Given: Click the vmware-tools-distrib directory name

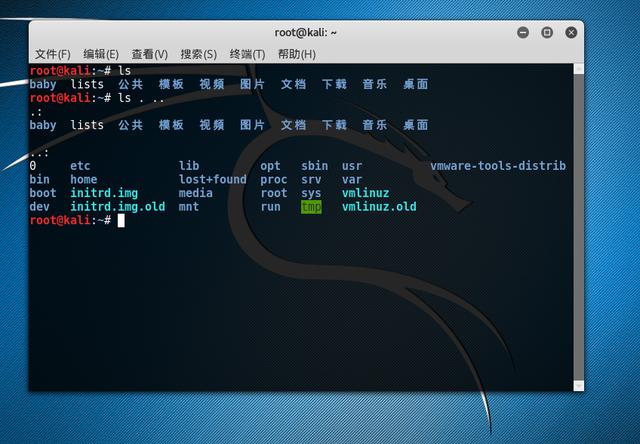Looking at the screenshot, I should [x=498, y=166].
